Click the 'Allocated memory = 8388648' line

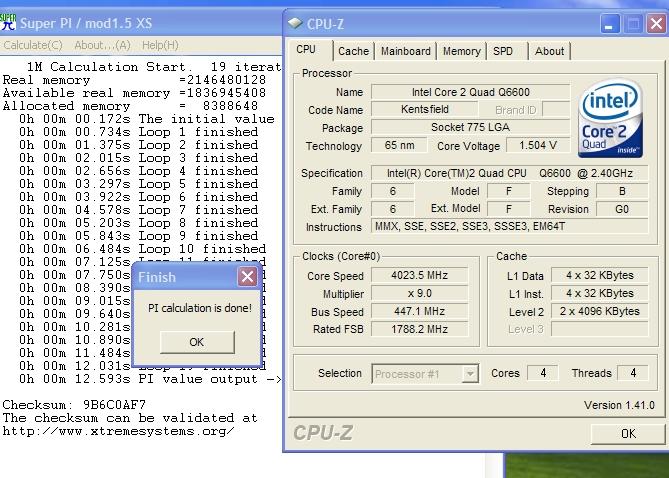130,106
